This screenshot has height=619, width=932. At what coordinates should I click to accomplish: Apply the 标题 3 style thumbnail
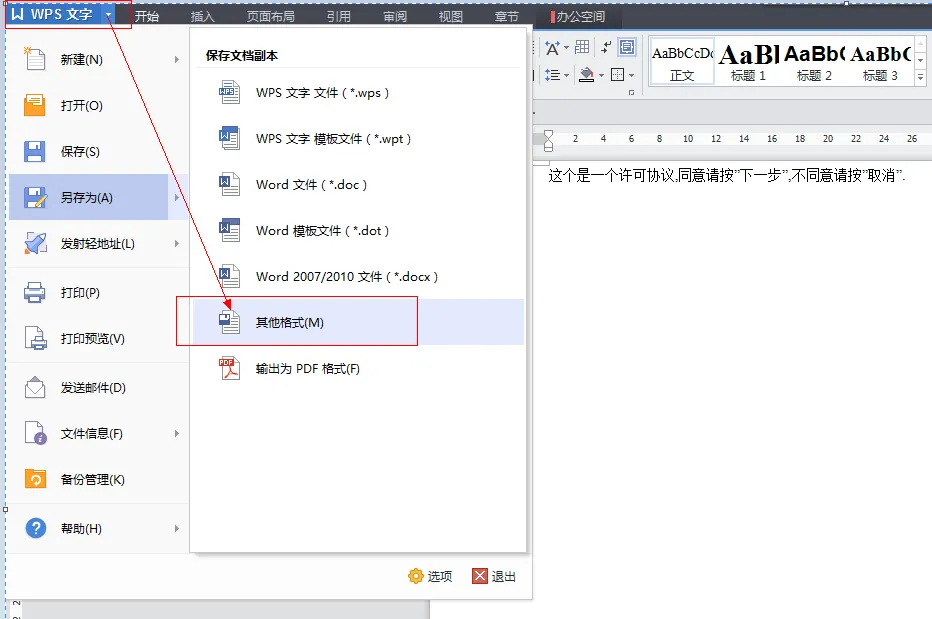pos(880,62)
